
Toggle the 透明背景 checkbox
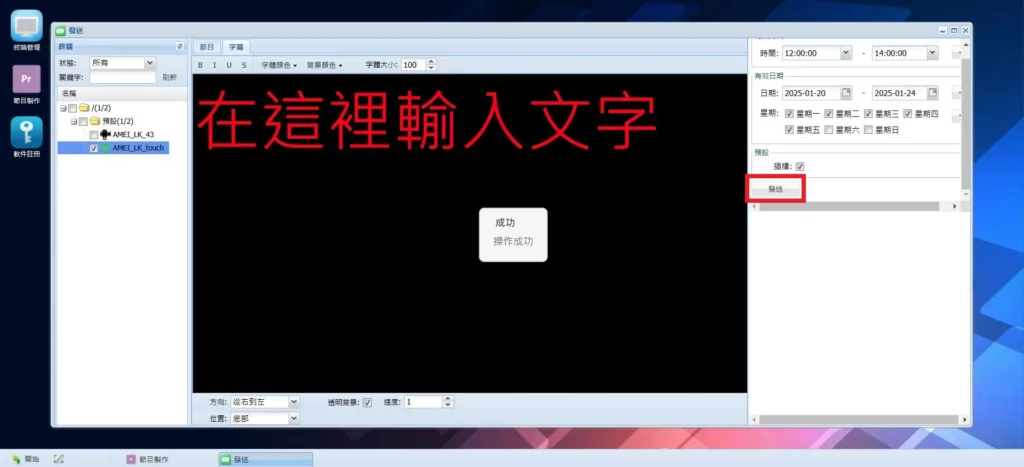pyautogui.click(x=367, y=402)
